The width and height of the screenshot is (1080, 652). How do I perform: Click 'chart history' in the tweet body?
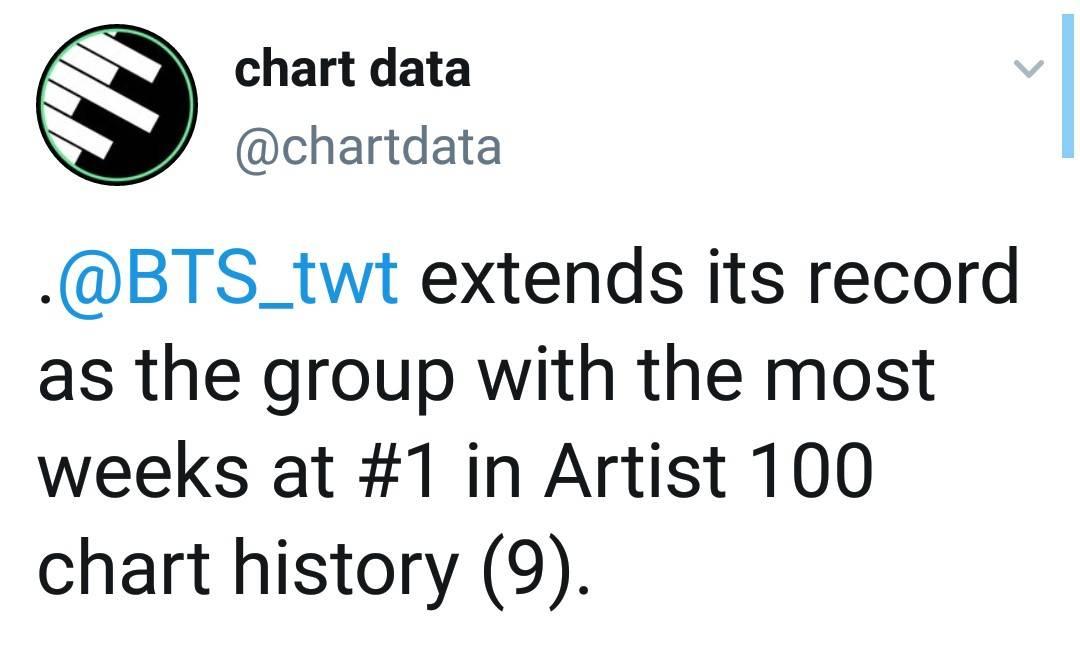click(248, 571)
